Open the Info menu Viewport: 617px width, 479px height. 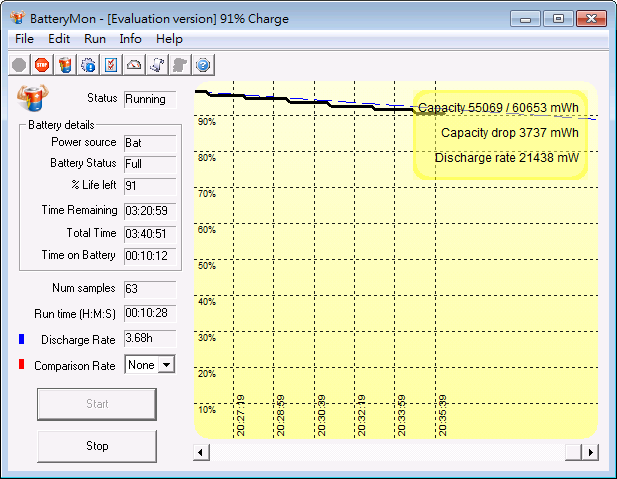(x=130, y=39)
